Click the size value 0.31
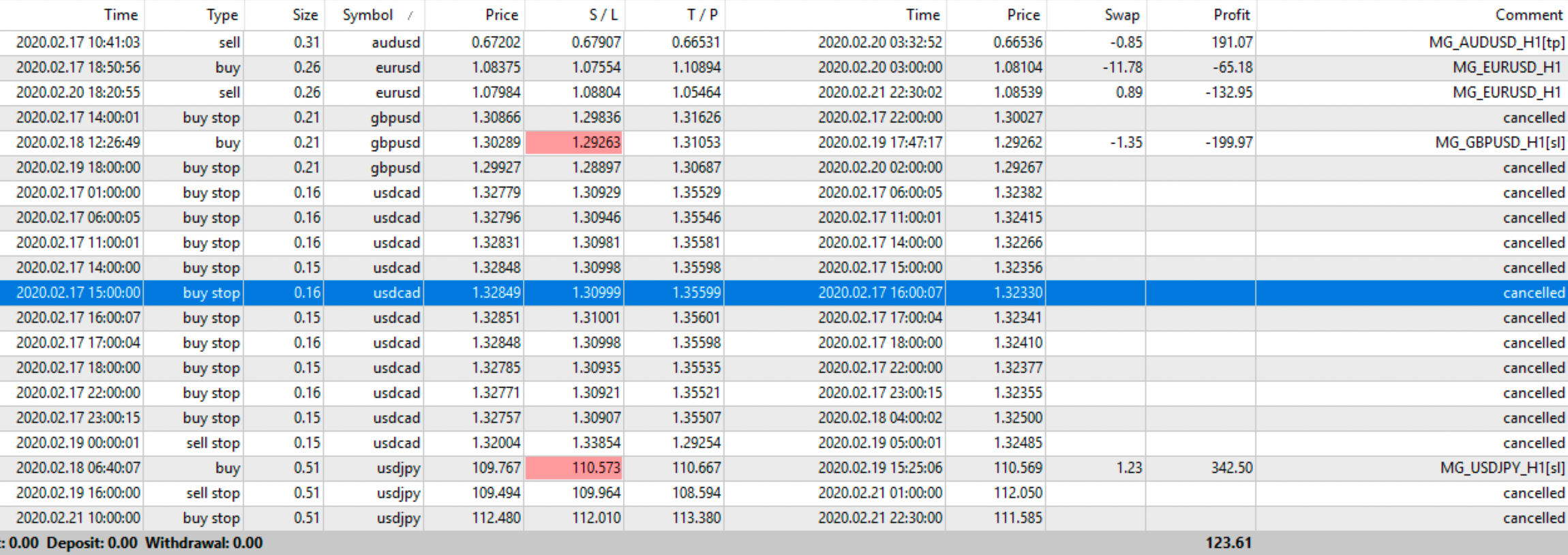 click(307, 42)
